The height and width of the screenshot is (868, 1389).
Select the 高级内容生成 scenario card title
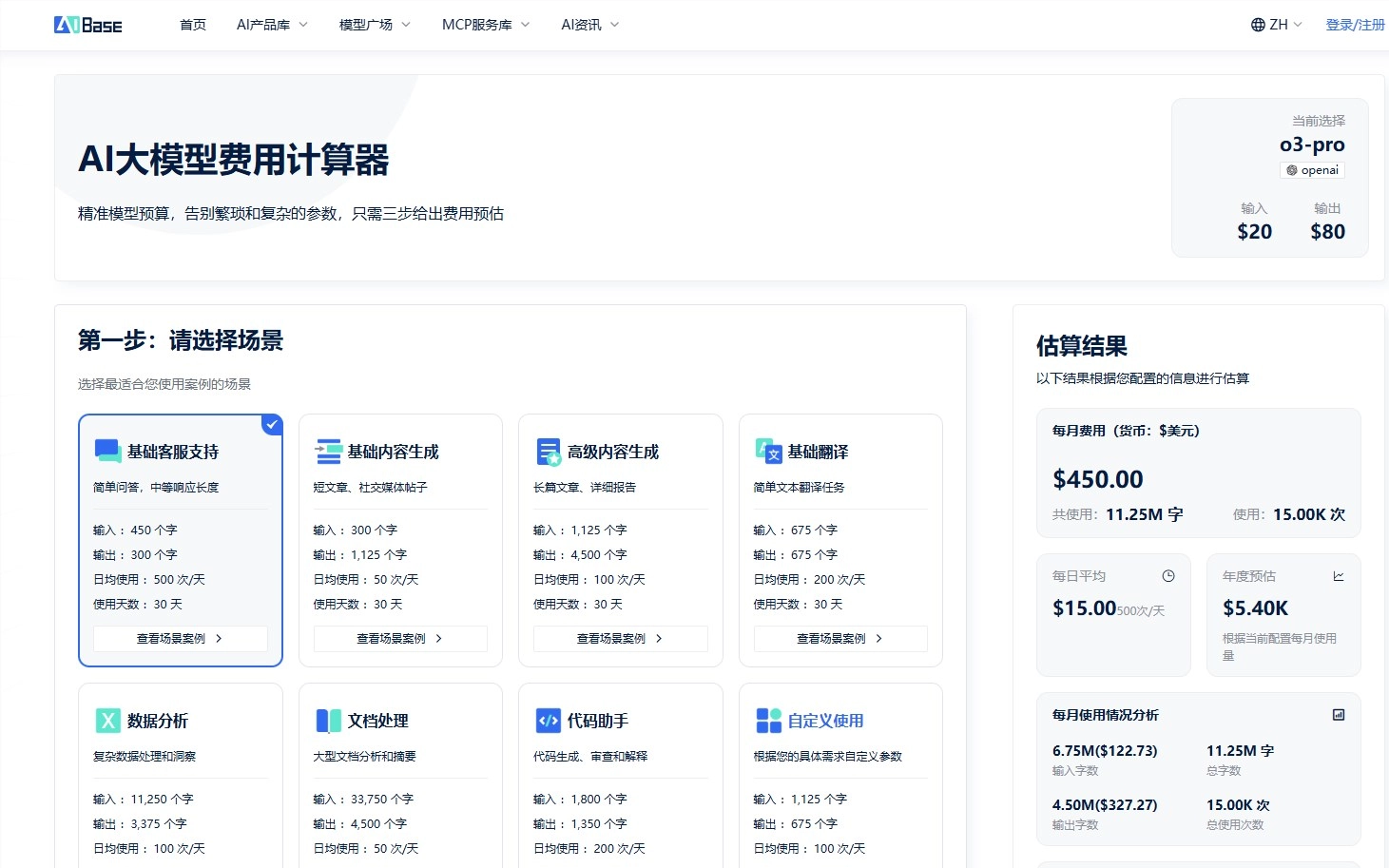click(613, 452)
